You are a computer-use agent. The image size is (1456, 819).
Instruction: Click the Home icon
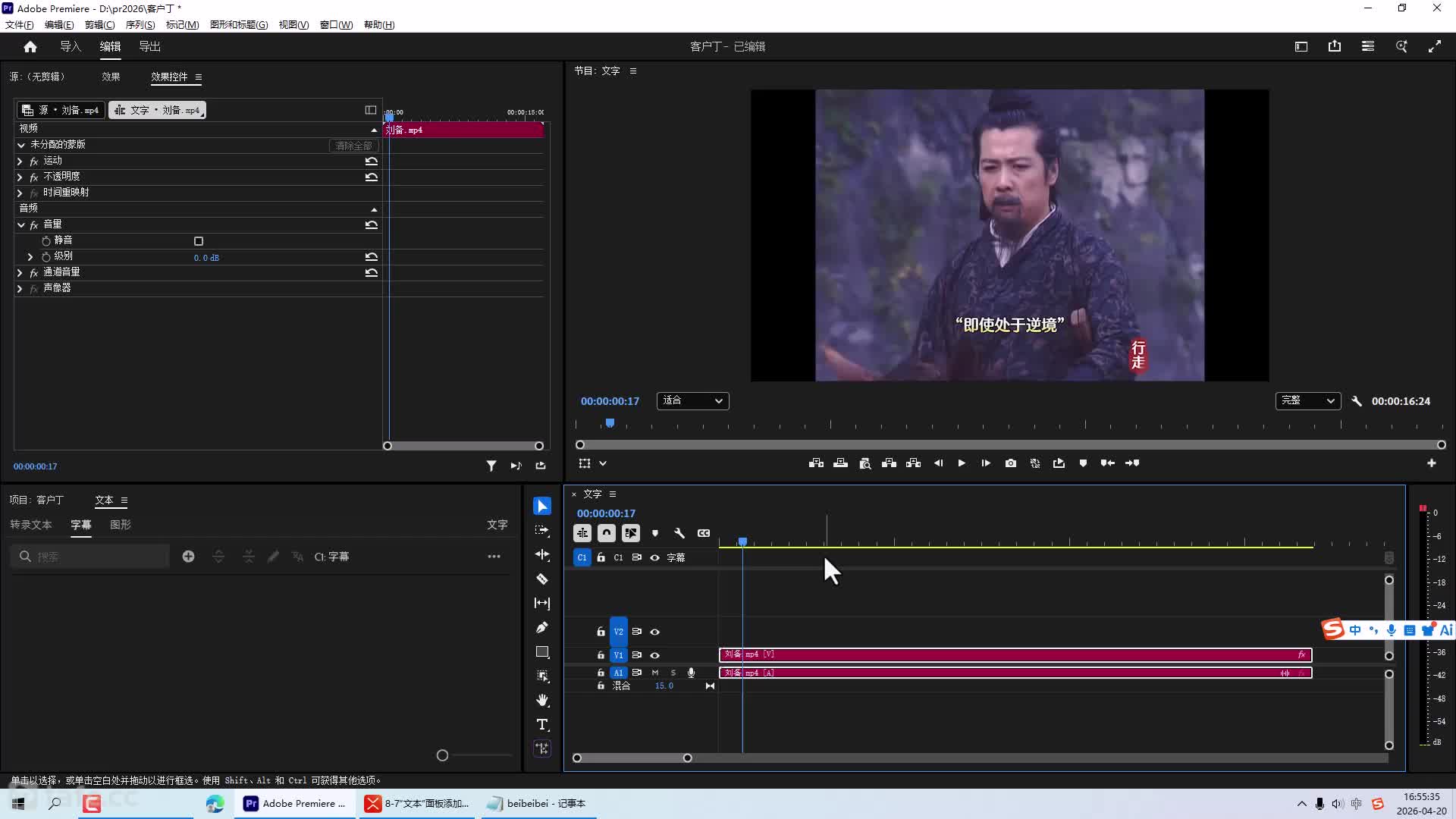[x=30, y=47]
